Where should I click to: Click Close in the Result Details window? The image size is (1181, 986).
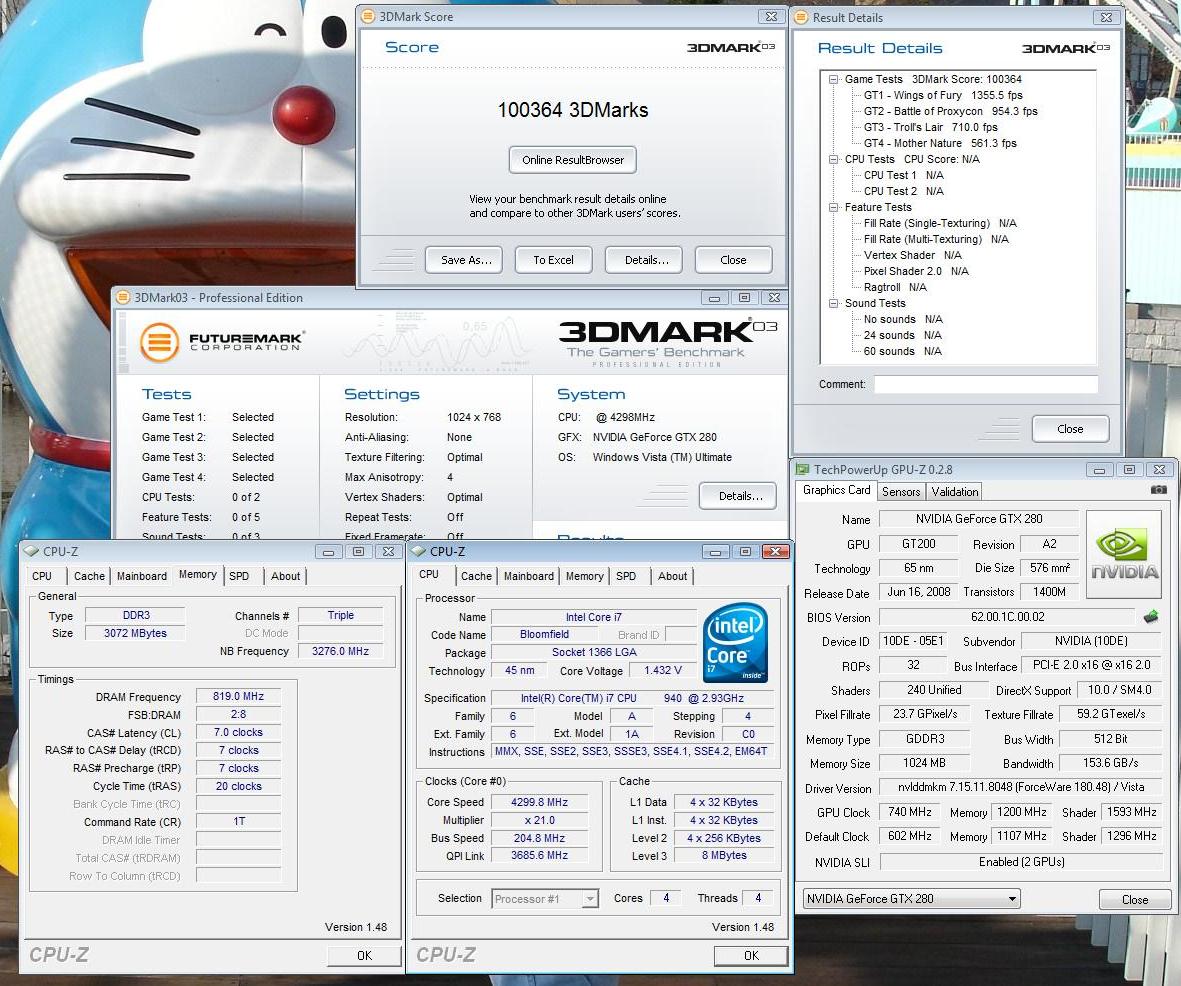pos(1070,429)
